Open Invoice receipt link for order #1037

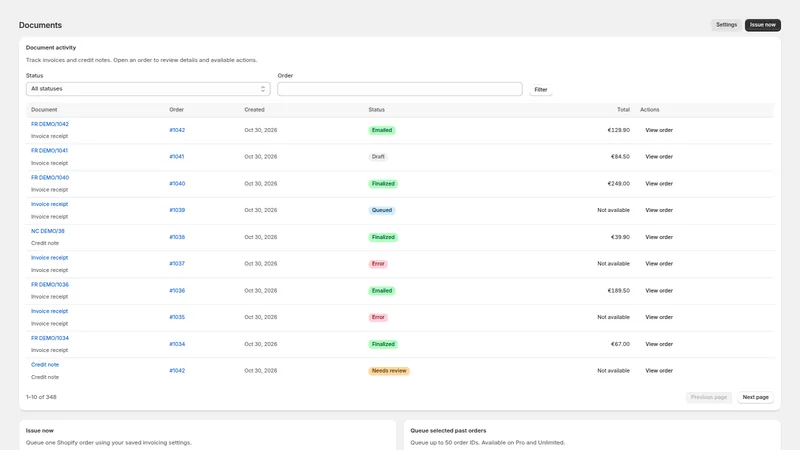(x=49, y=258)
